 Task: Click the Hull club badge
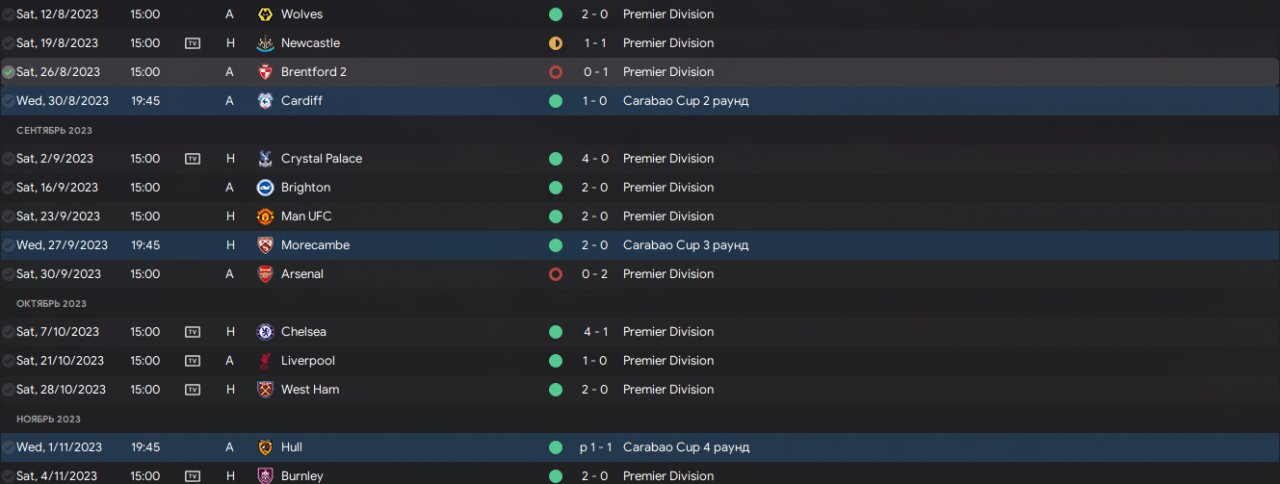(265, 447)
